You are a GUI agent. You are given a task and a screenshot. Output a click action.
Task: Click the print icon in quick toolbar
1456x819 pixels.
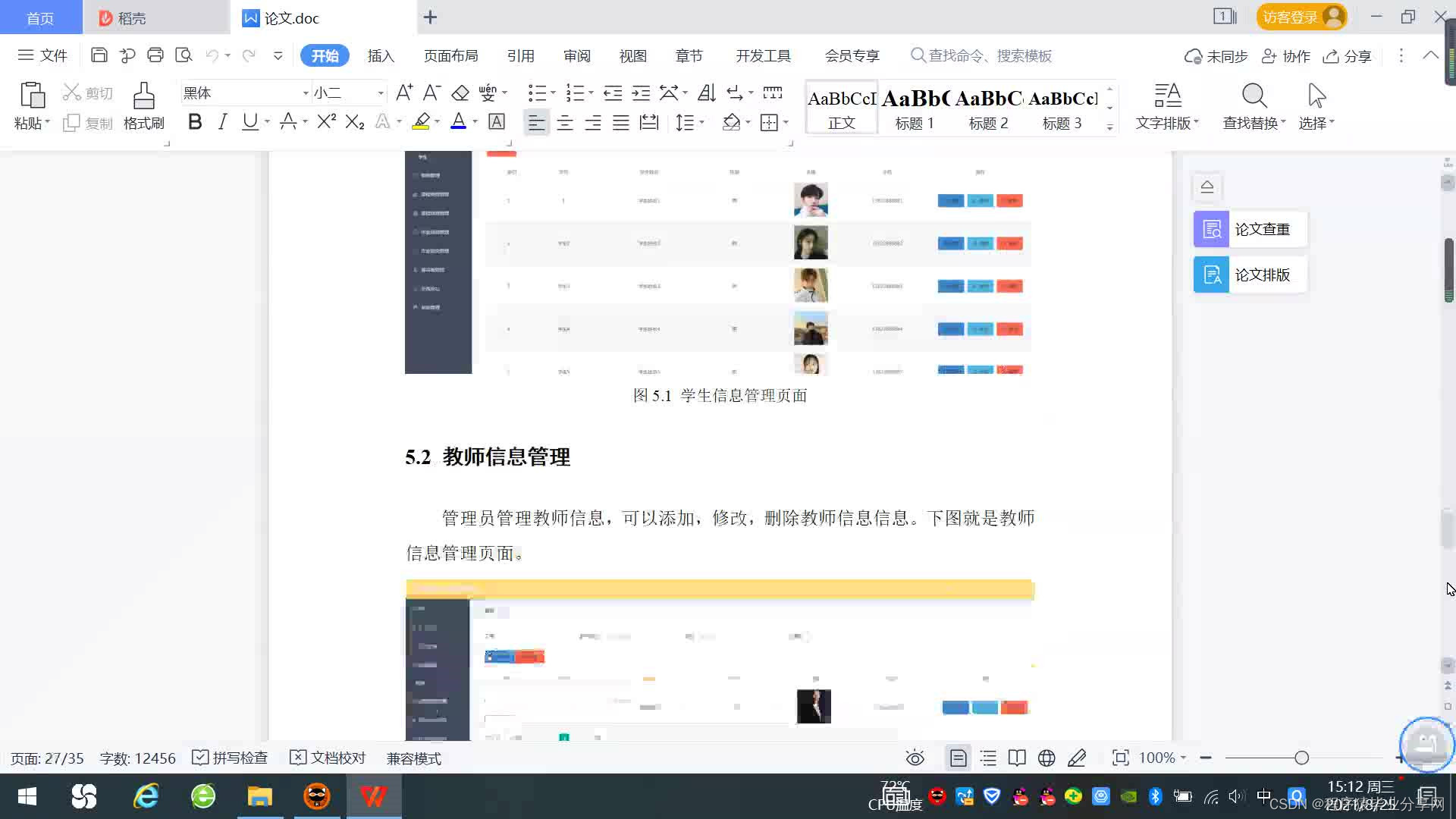tap(155, 55)
